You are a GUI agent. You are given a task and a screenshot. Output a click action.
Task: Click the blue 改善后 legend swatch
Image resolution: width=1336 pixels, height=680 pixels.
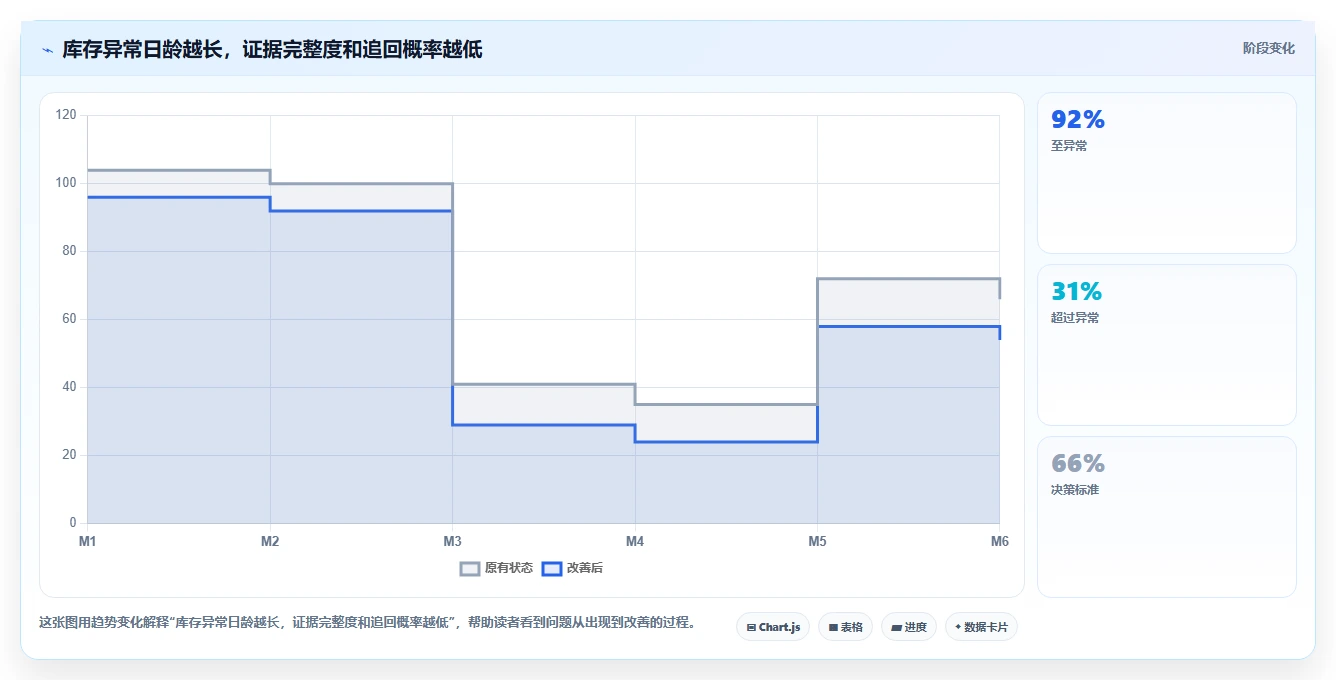point(552,568)
